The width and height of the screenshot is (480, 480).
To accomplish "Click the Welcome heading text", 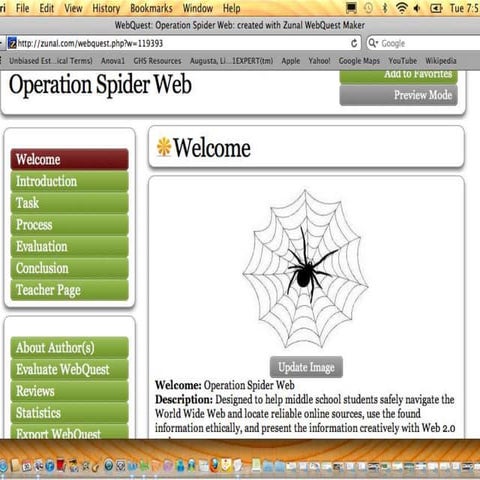I will [212, 148].
